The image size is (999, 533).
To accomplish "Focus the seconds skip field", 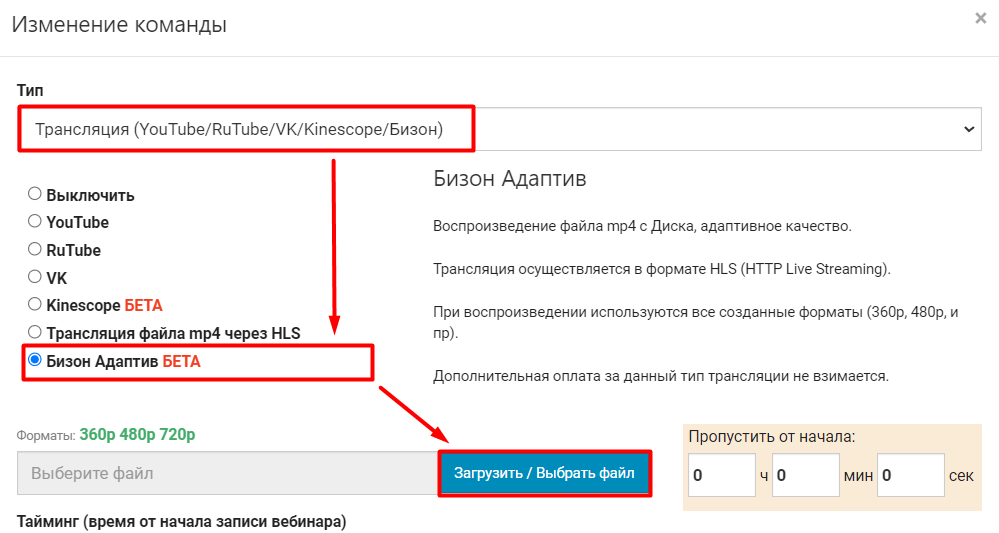I will point(910,475).
